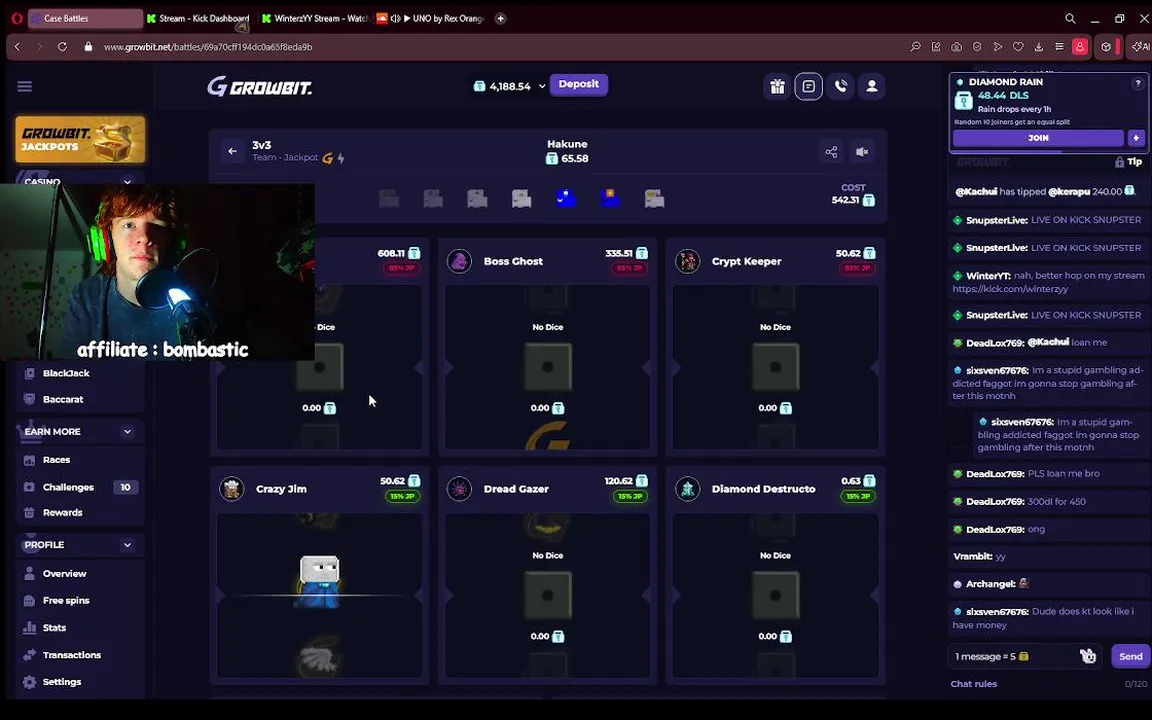Open the hamburger sidebar menu
Screen dimensions: 1152x720
(24, 87)
